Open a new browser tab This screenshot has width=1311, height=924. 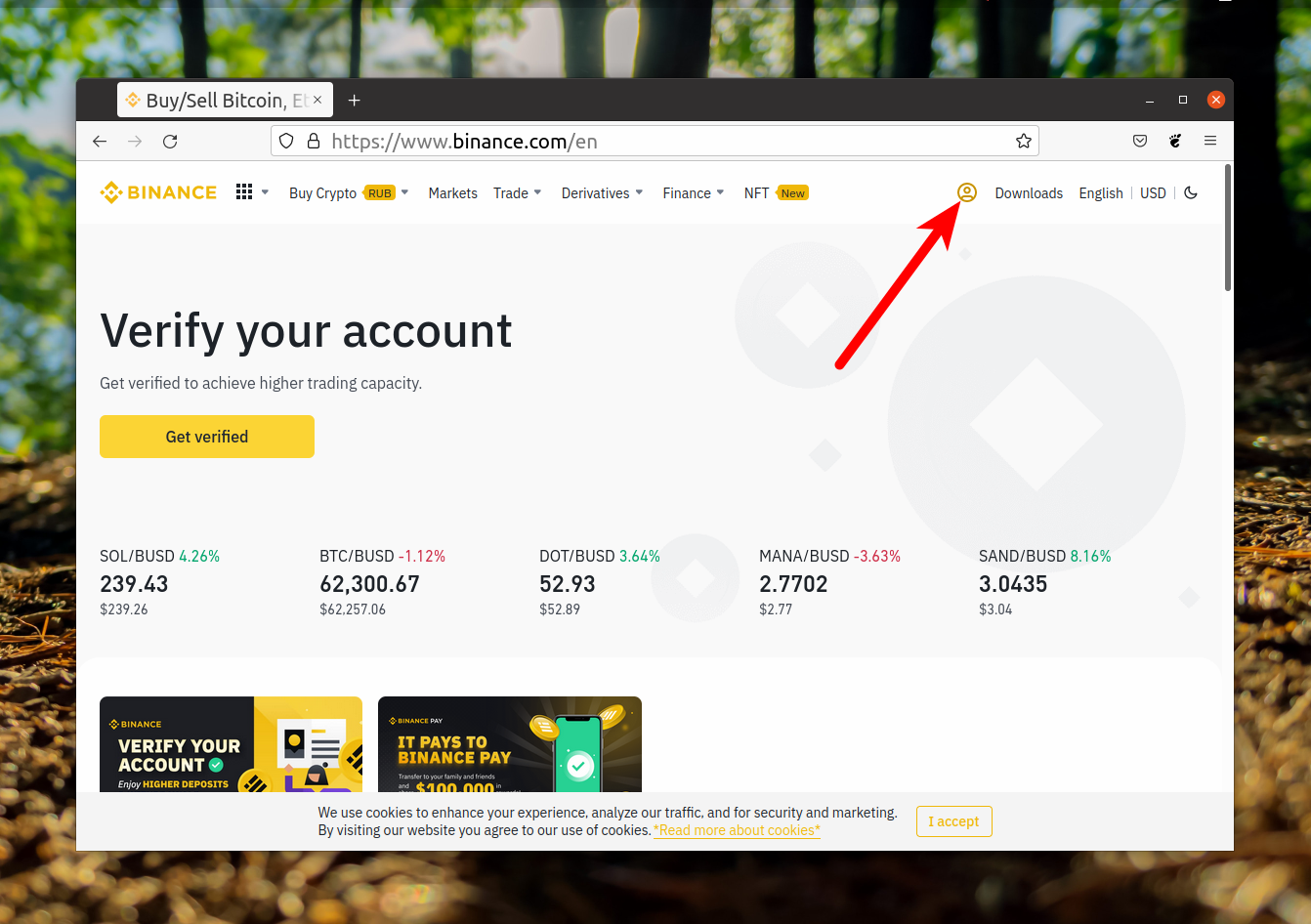355,100
